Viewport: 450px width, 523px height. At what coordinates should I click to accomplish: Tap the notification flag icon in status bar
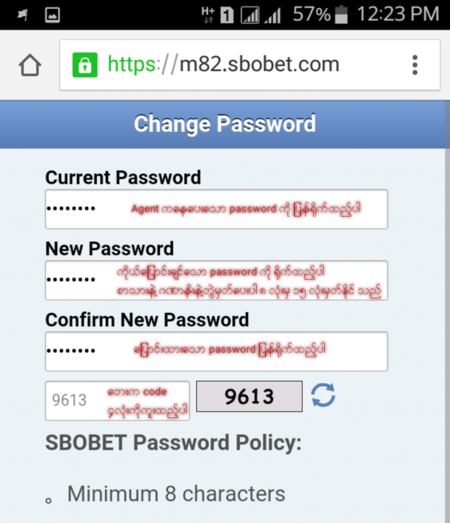(x=23, y=15)
